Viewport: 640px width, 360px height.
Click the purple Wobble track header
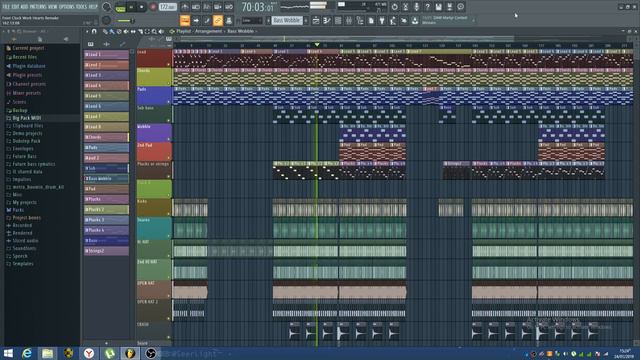[154, 133]
